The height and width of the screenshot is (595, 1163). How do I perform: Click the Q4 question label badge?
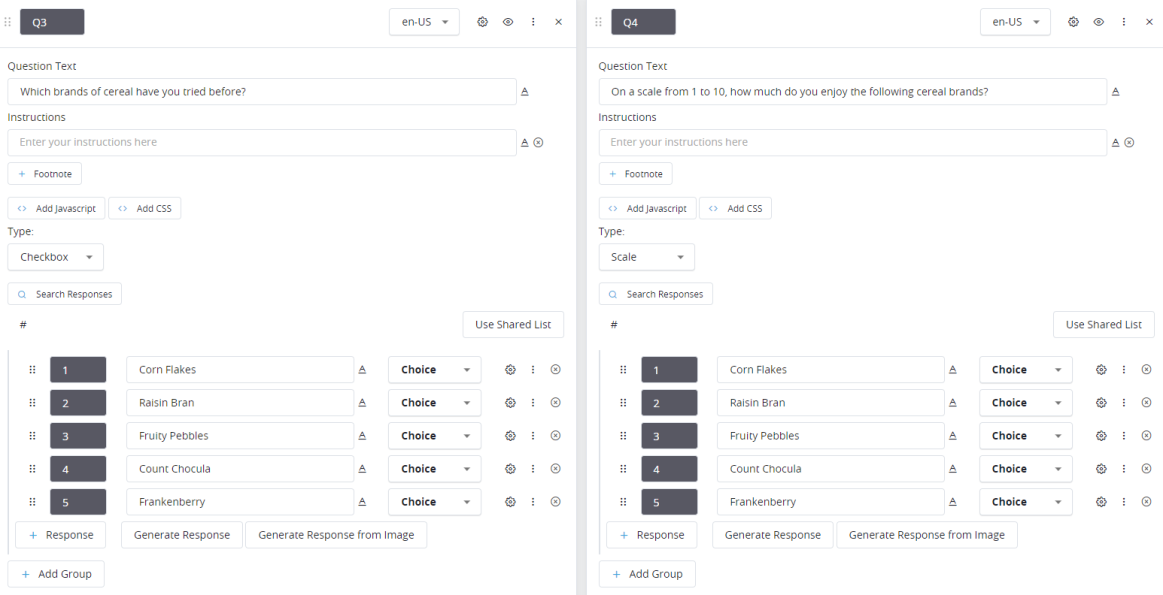pyautogui.click(x=643, y=22)
